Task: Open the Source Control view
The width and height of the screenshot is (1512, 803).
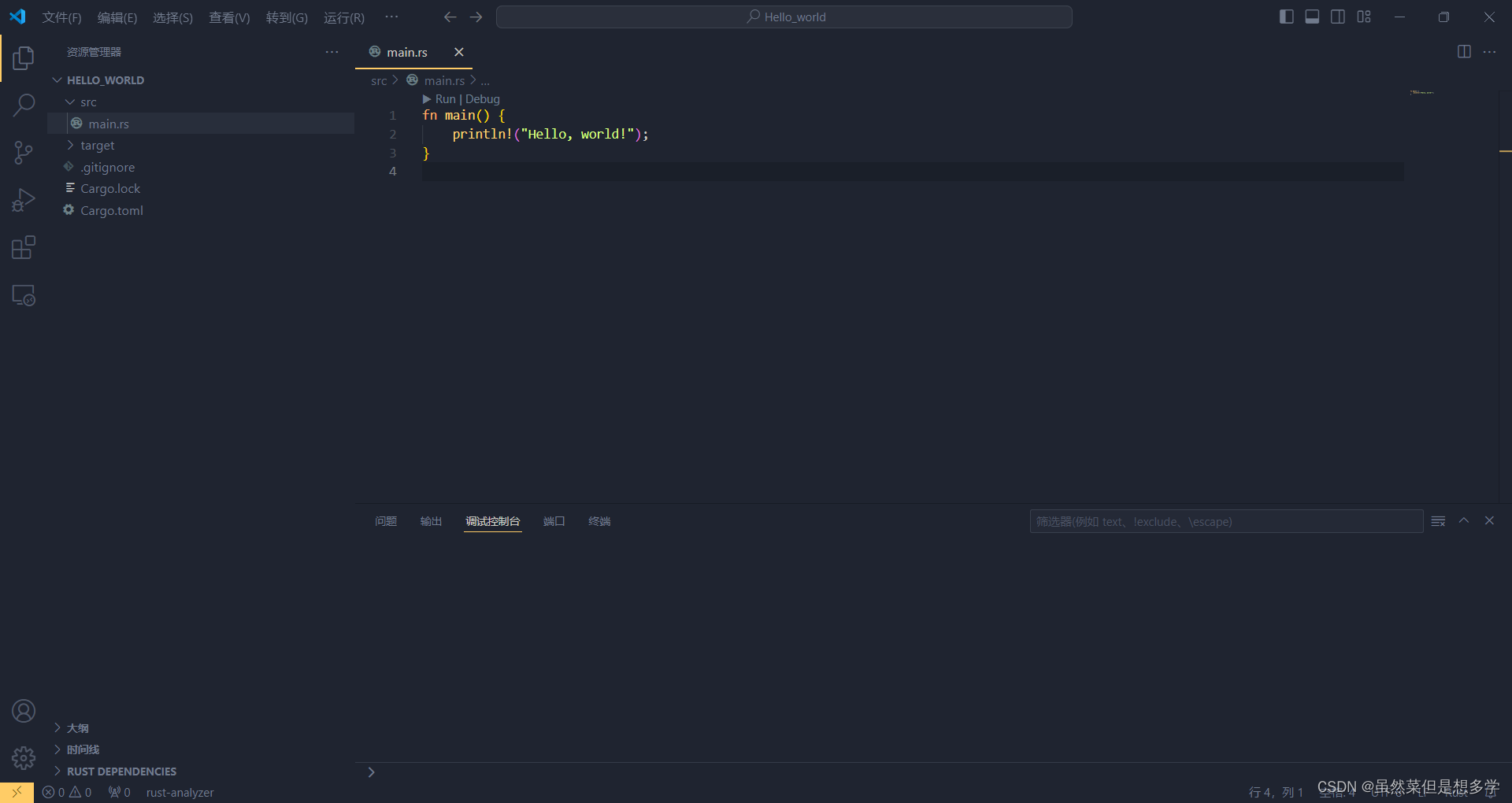Action: click(x=23, y=152)
